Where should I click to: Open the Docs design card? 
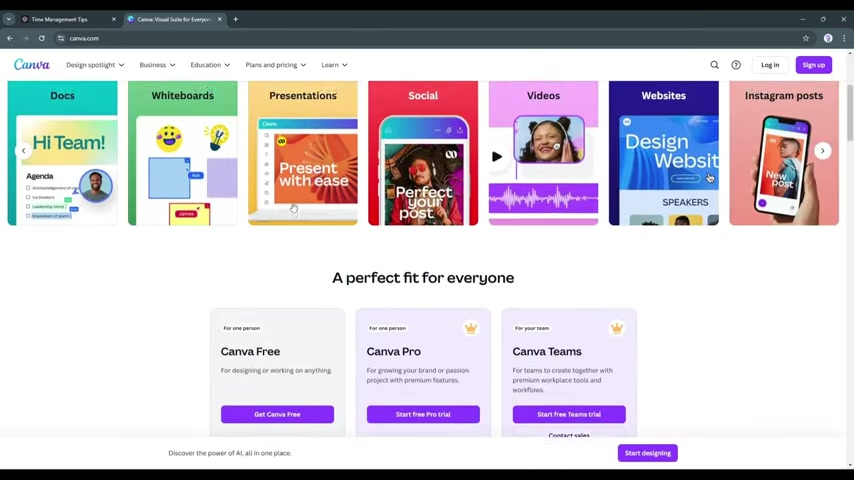(x=63, y=153)
